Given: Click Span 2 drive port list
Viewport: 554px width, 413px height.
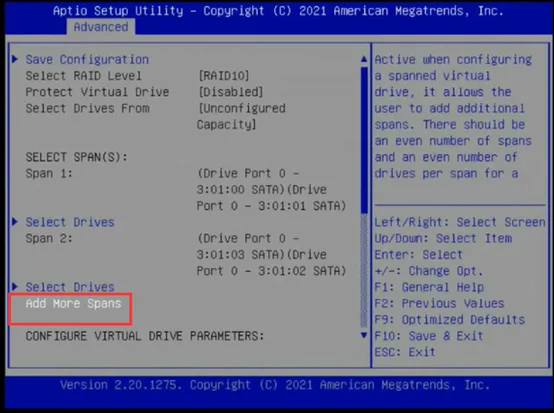Looking at the screenshot, I should [271, 255].
